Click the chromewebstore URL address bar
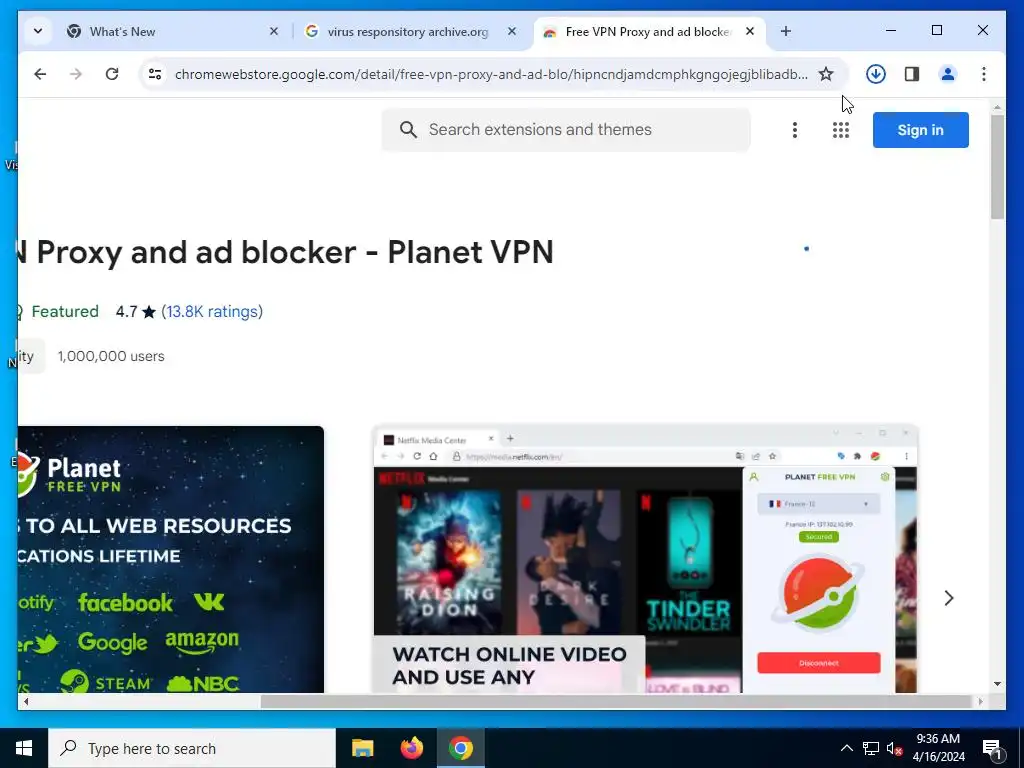Screen dimensions: 1024x768 point(491,74)
